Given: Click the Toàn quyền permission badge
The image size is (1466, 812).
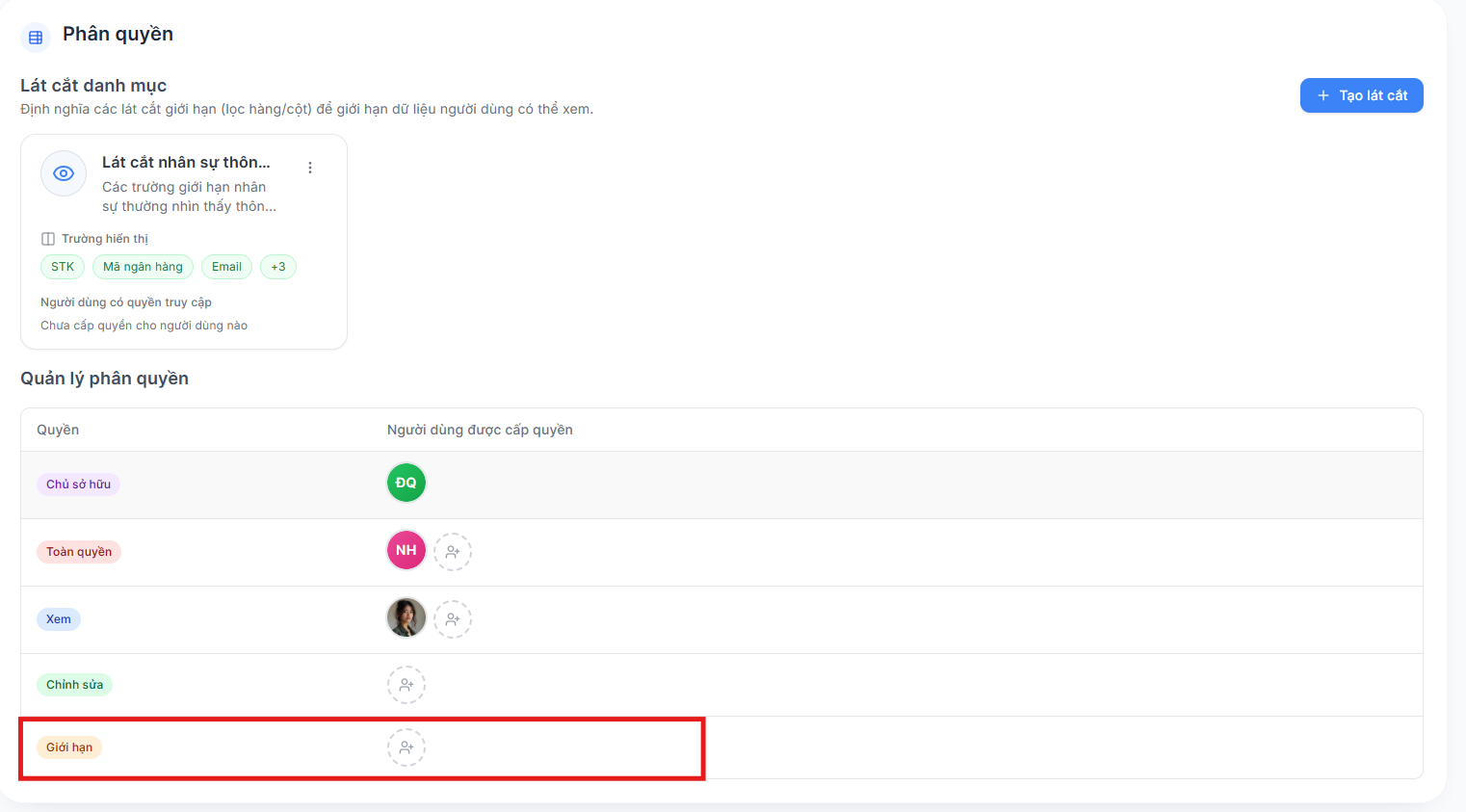Looking at the screenshot, I should pyautogui.click(x=79, y=552).
